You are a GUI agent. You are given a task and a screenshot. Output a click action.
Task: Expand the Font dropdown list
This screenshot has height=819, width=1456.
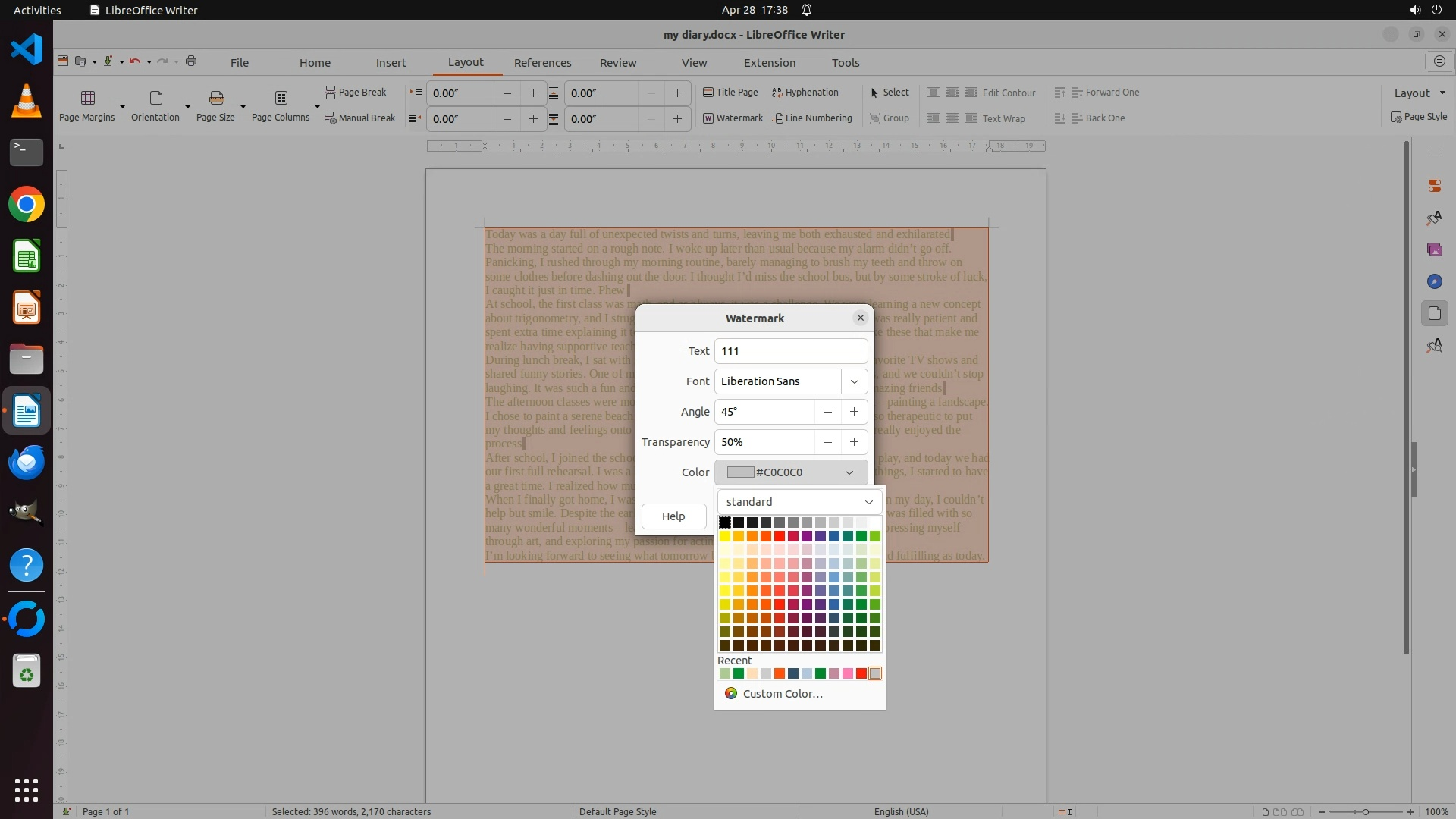point(854,381)
